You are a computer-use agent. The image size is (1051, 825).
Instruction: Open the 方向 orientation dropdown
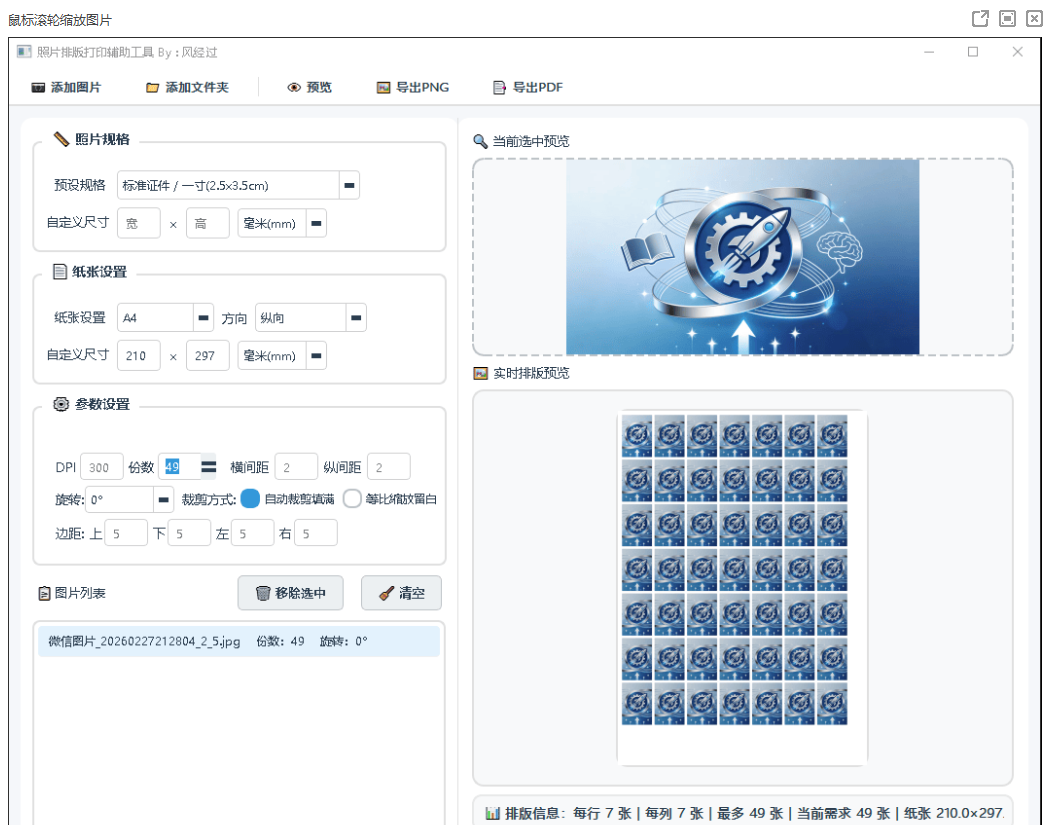click(355, 318)
